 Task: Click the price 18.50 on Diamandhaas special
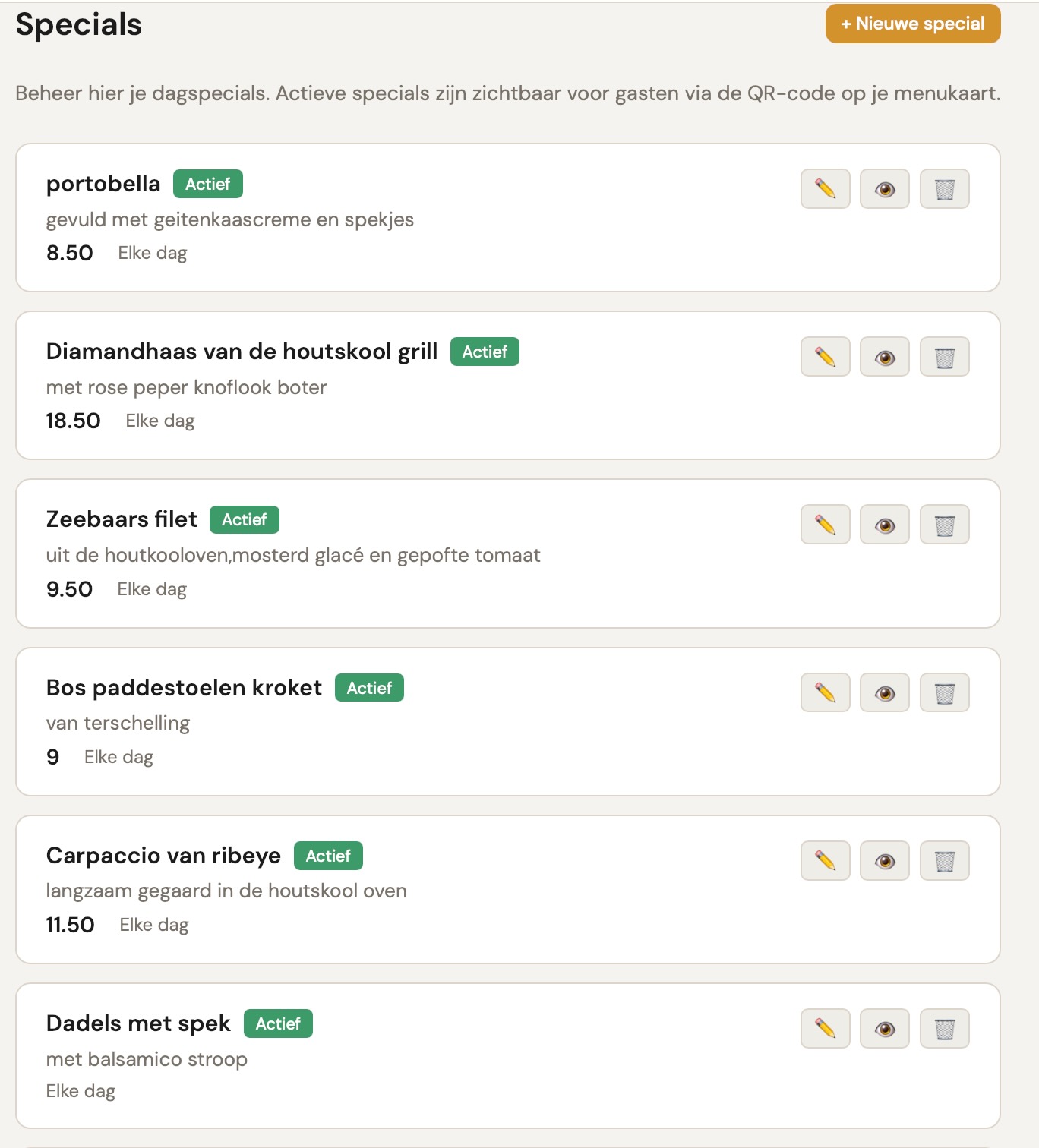click(x=73, y=420)
